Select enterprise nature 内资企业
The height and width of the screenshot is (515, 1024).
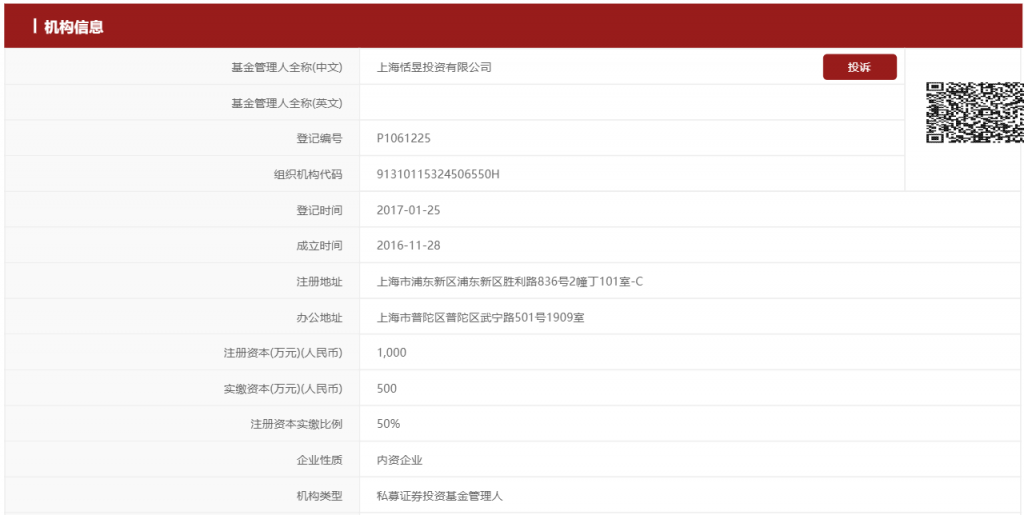[x=400, y=461]
